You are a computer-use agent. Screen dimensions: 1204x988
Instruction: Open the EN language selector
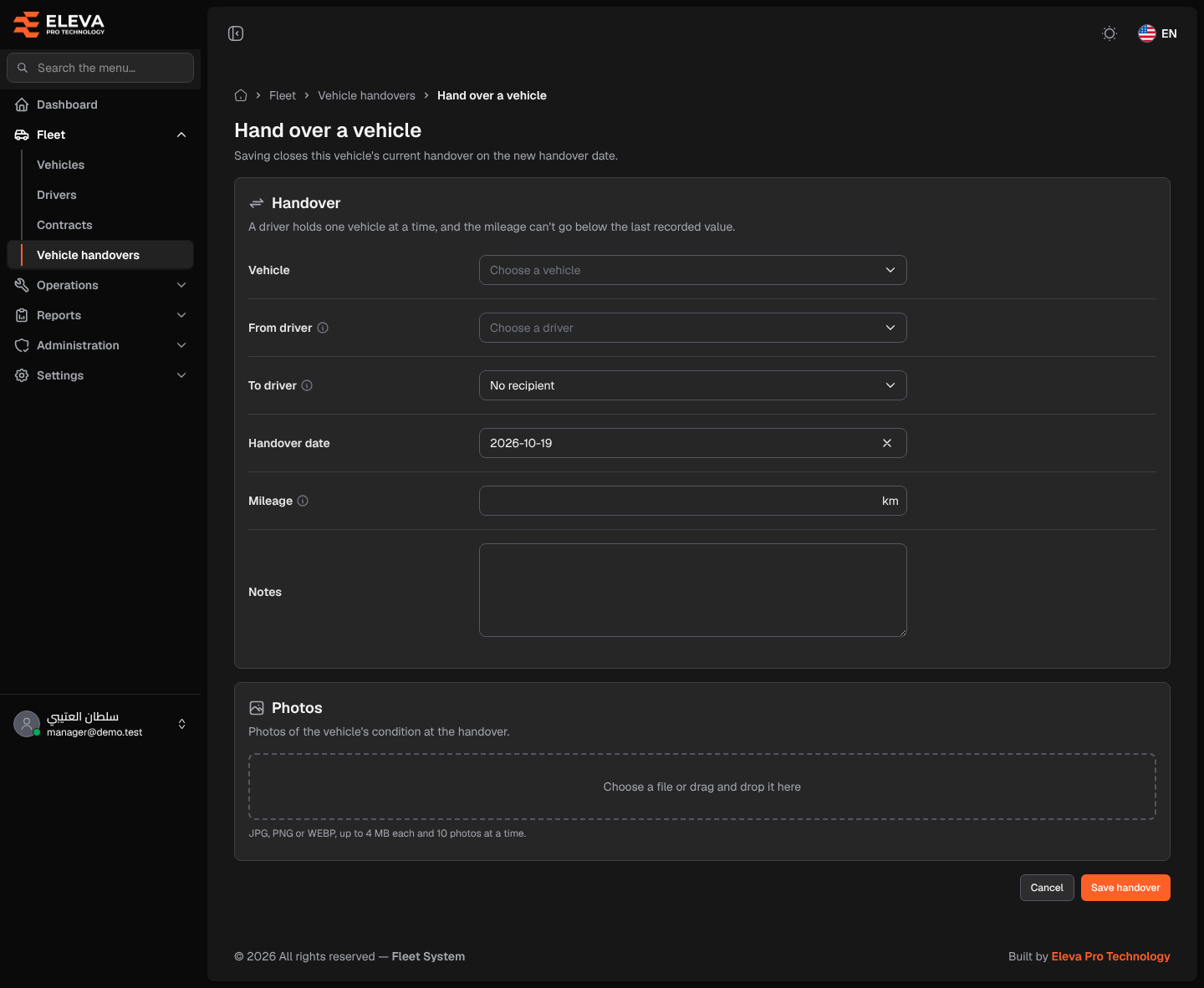1158,33
